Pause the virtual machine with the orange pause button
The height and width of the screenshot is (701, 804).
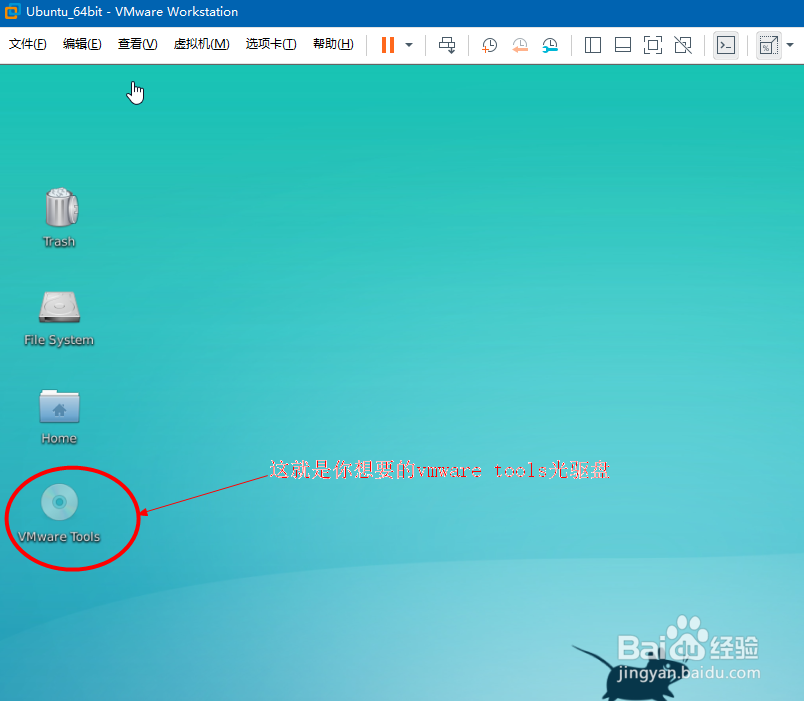point(388,45)
